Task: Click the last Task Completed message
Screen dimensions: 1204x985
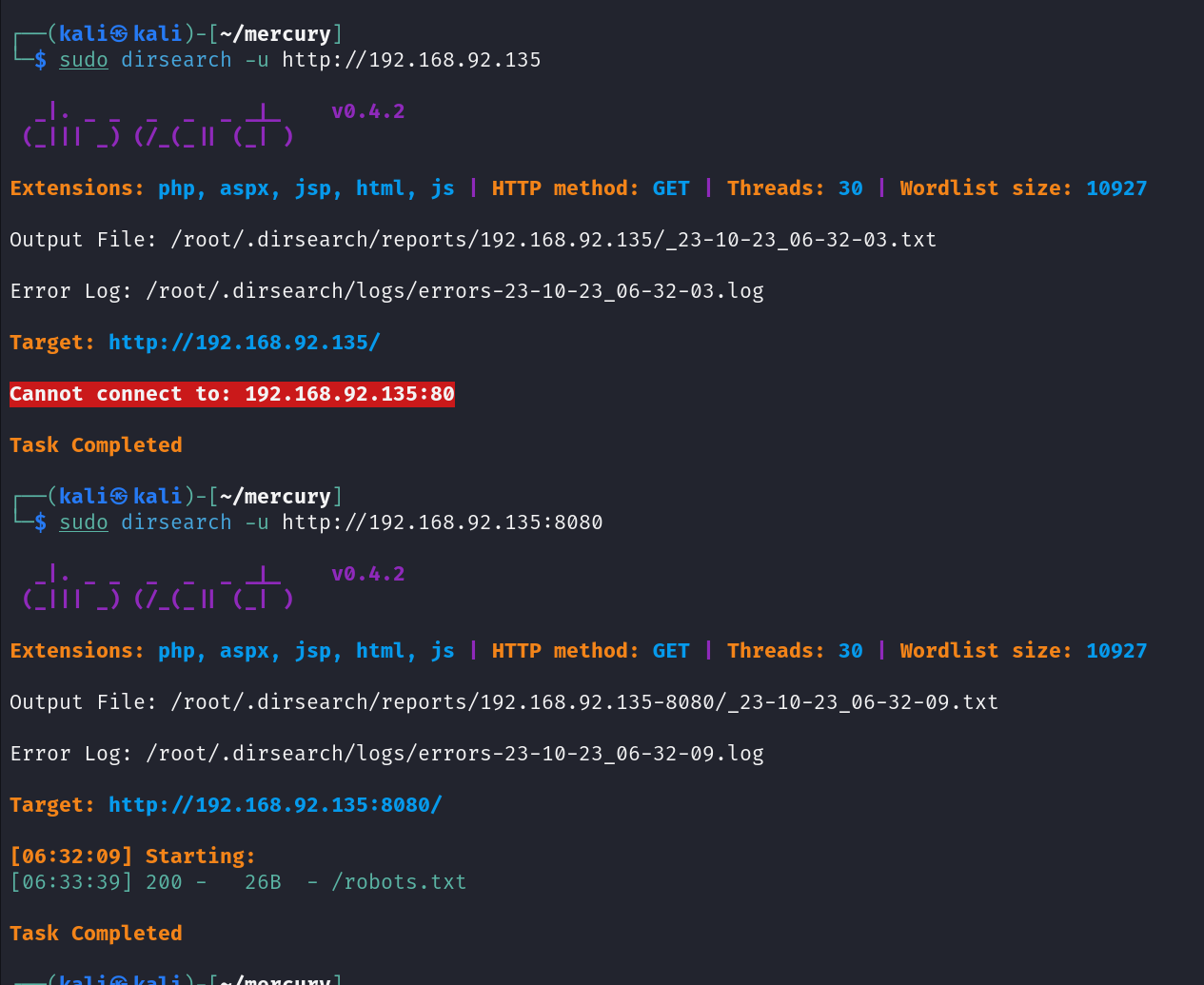Action: click(x=95, y=934)
